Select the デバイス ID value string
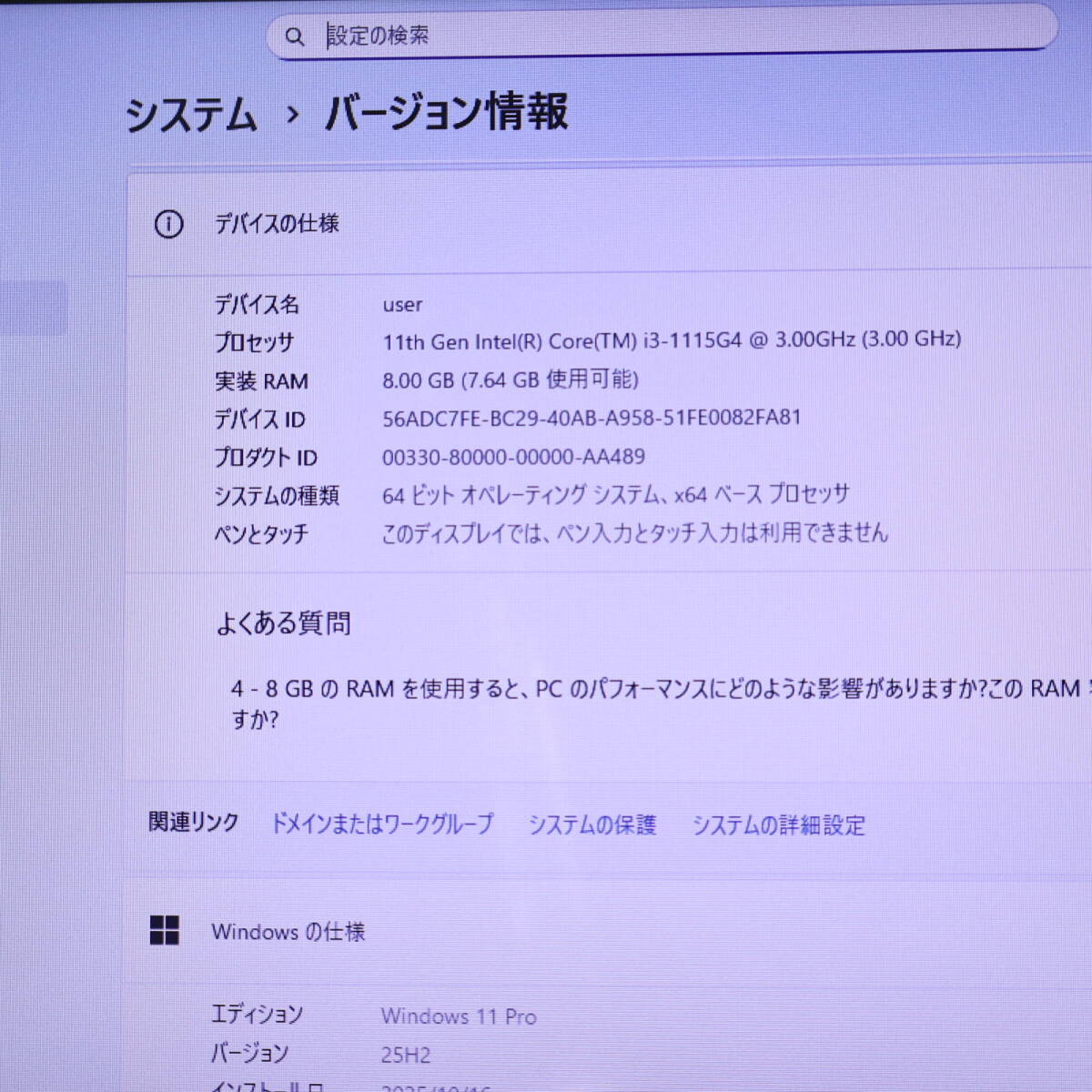1092x1092 pixels. [591, 418]
